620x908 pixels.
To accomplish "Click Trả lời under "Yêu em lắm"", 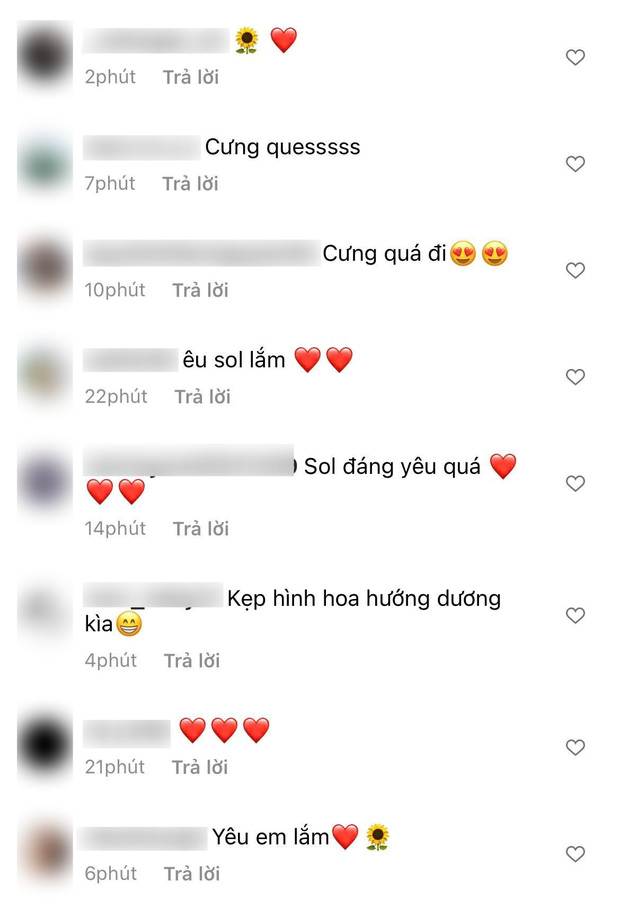I will (192, 874).
